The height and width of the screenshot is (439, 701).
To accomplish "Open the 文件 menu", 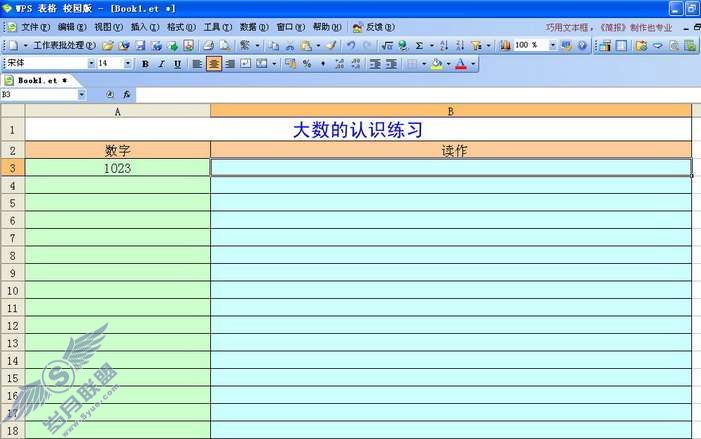I will [x=35, y=27].
